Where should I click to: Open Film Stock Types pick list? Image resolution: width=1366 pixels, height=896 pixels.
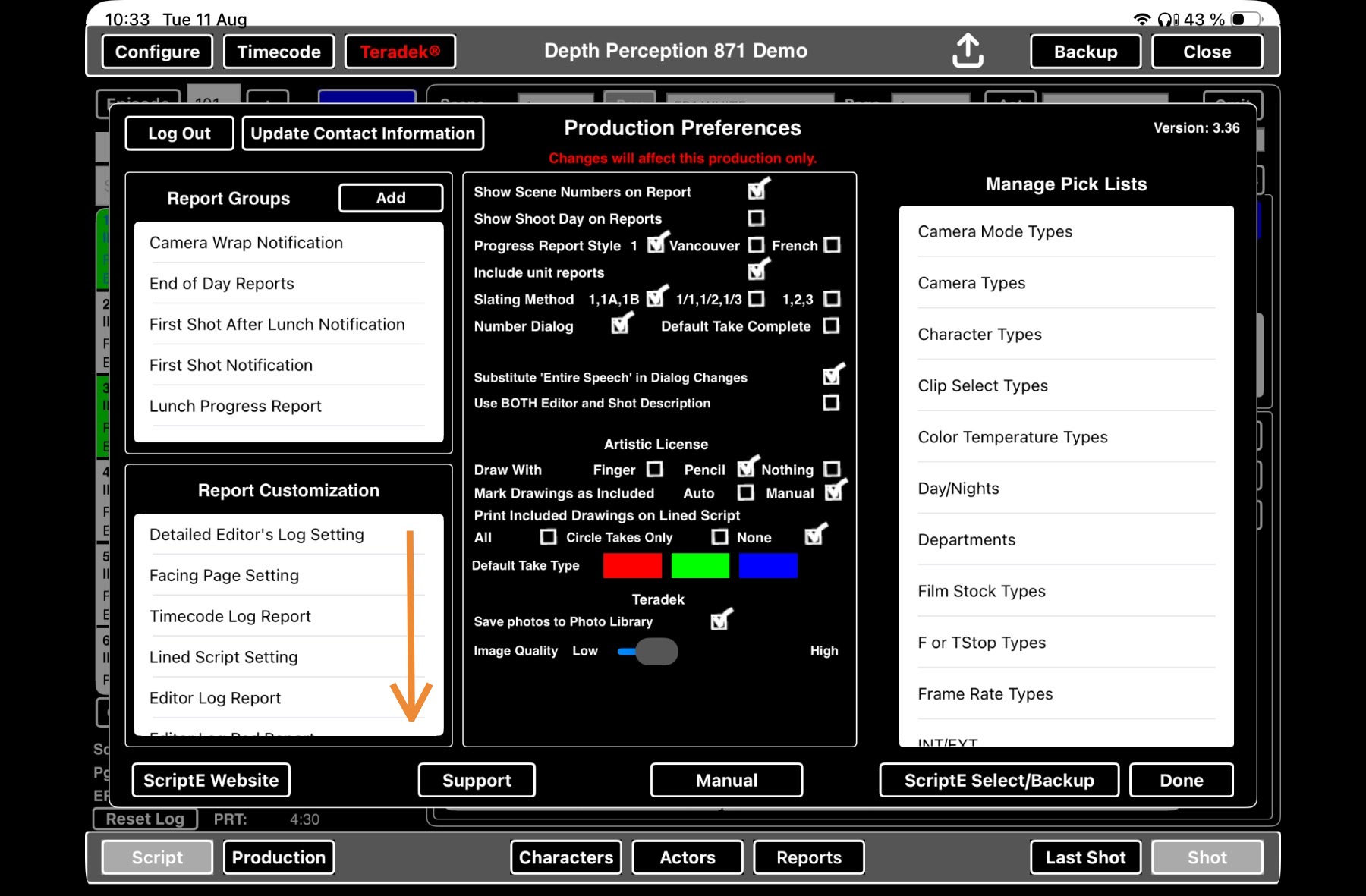[1066, 592]
